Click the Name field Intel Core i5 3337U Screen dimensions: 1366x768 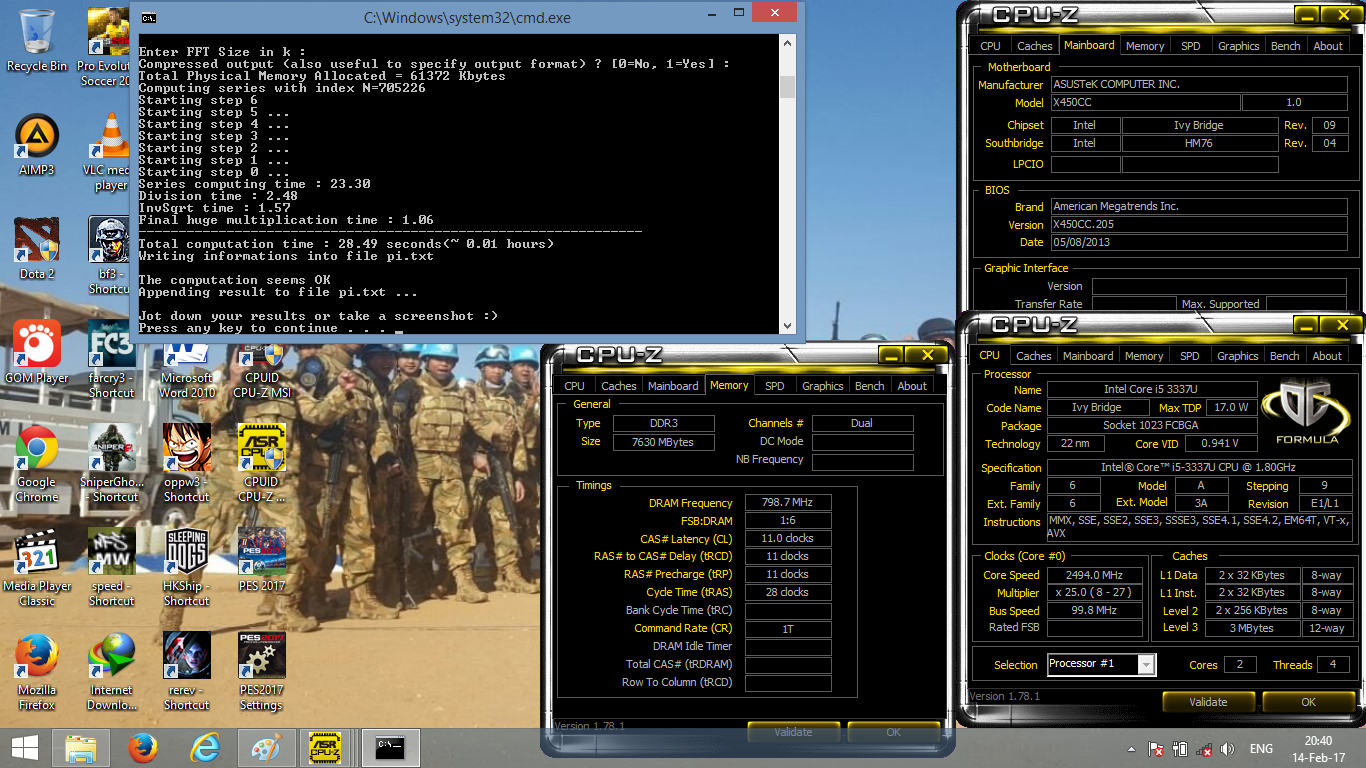(1151, 389)
